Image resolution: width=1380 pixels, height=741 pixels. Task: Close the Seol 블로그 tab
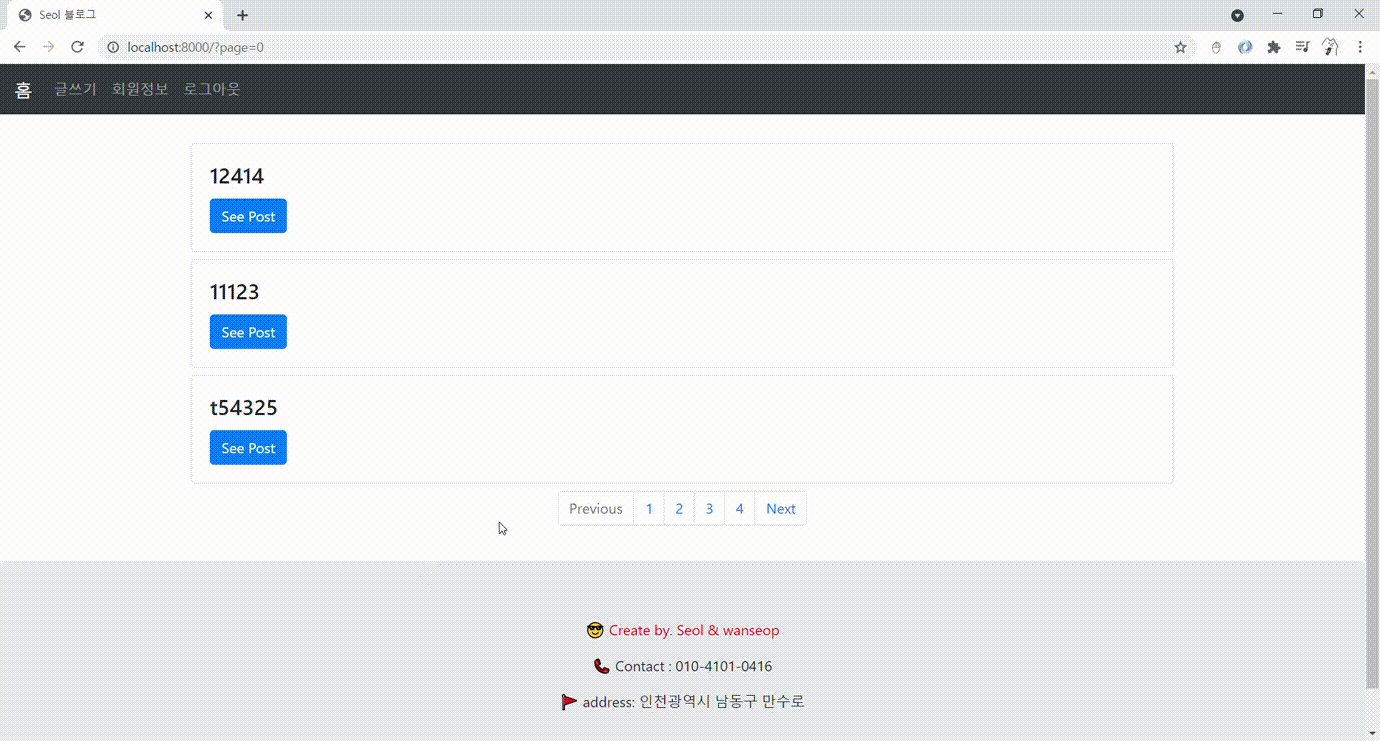pos(208,15)
